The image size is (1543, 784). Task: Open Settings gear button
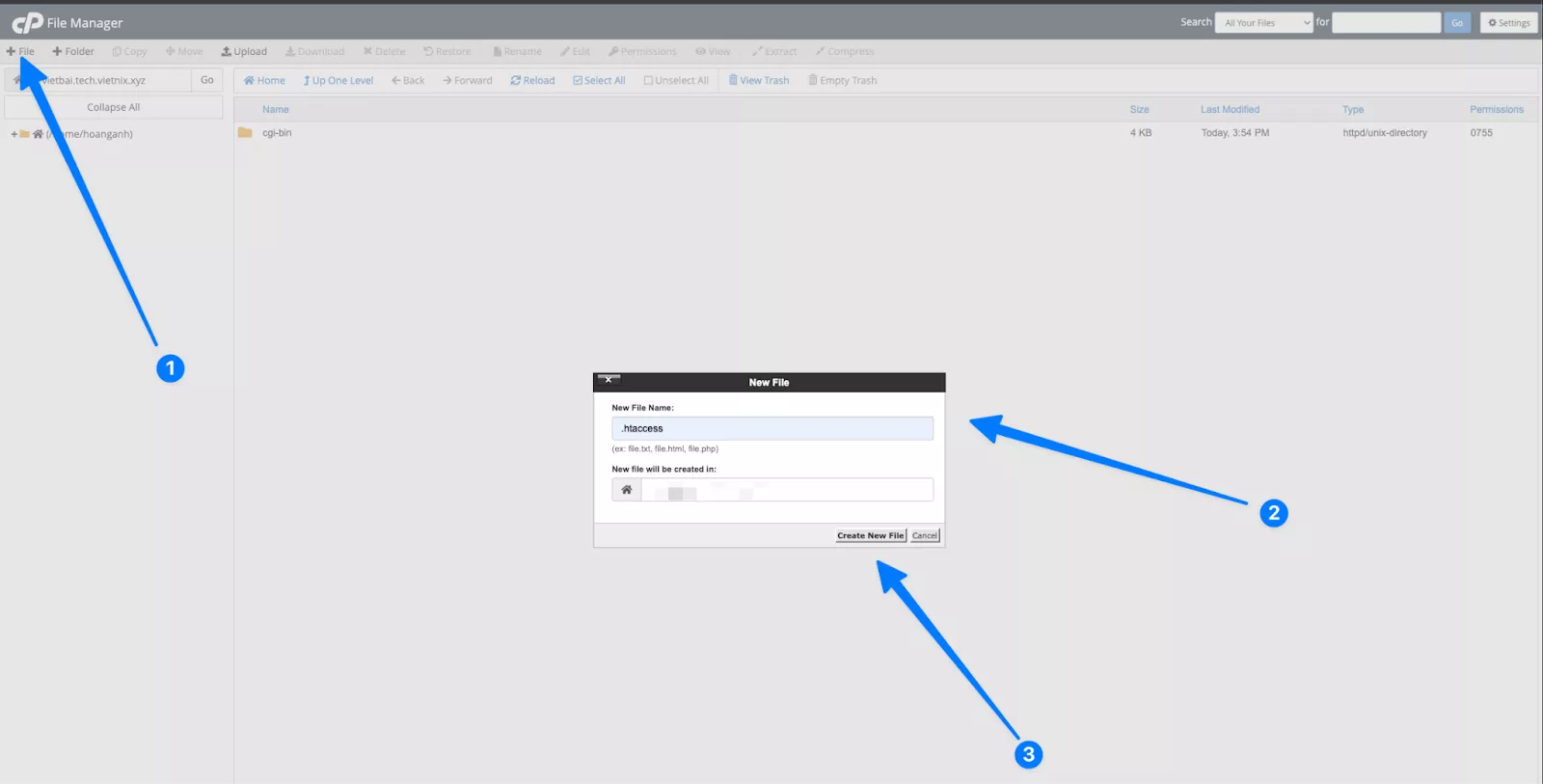coord(1508,23)
